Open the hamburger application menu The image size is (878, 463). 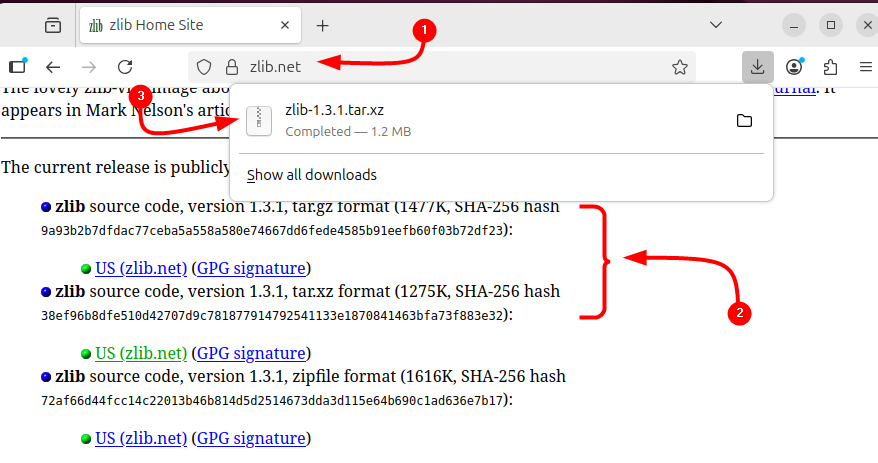click(x=866, y=67)
